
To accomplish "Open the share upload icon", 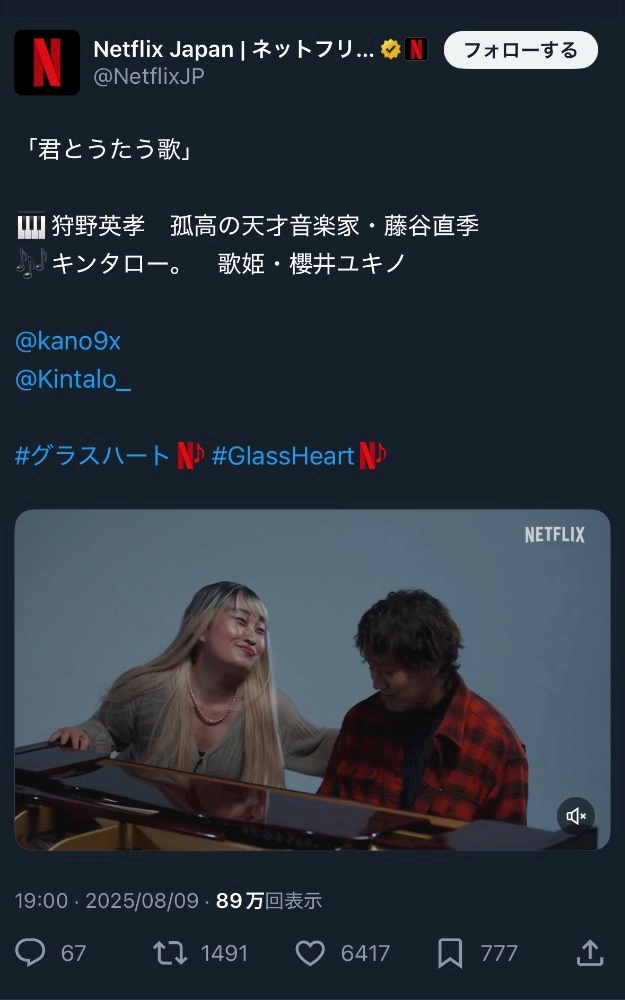I will click(x=590, y=953).
